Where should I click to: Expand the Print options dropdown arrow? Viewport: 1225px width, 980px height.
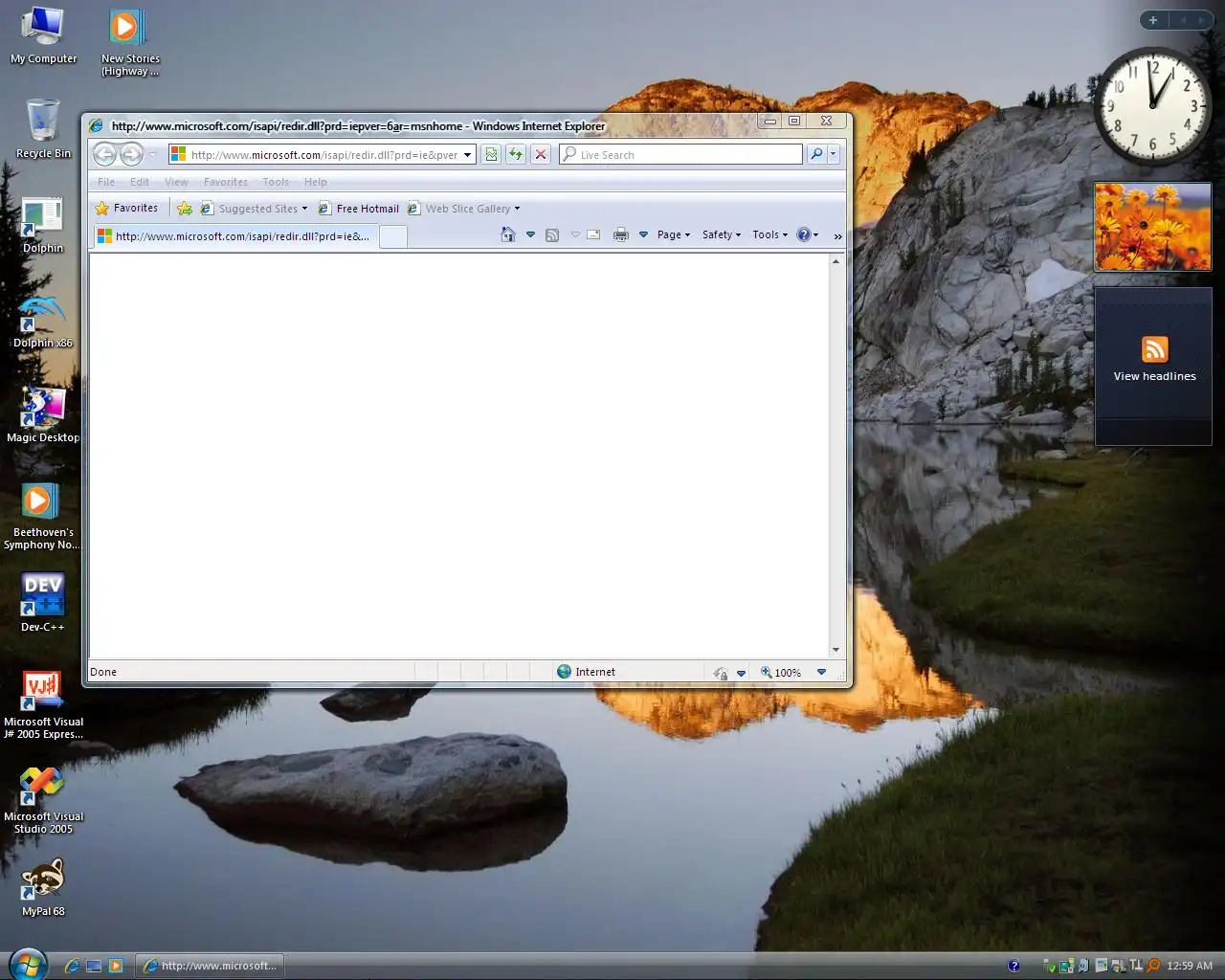click(643, 234)
